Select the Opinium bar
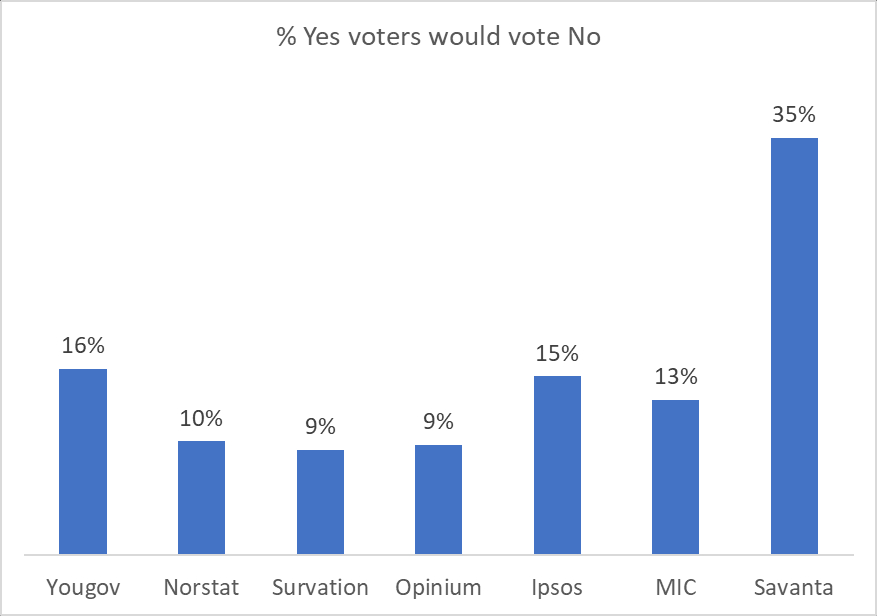The width and height of the screenshot is (877, 616). [438, 499]
